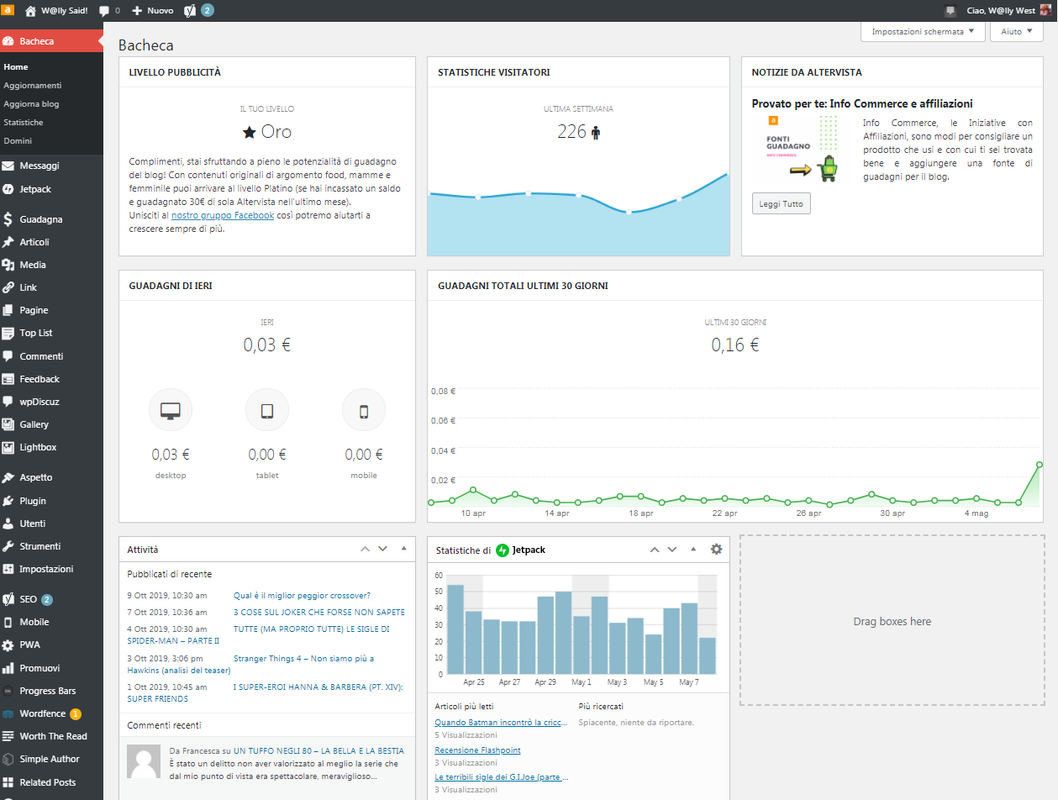
Task: Open Jetpack stats widget gear settings
Action: 716,549
